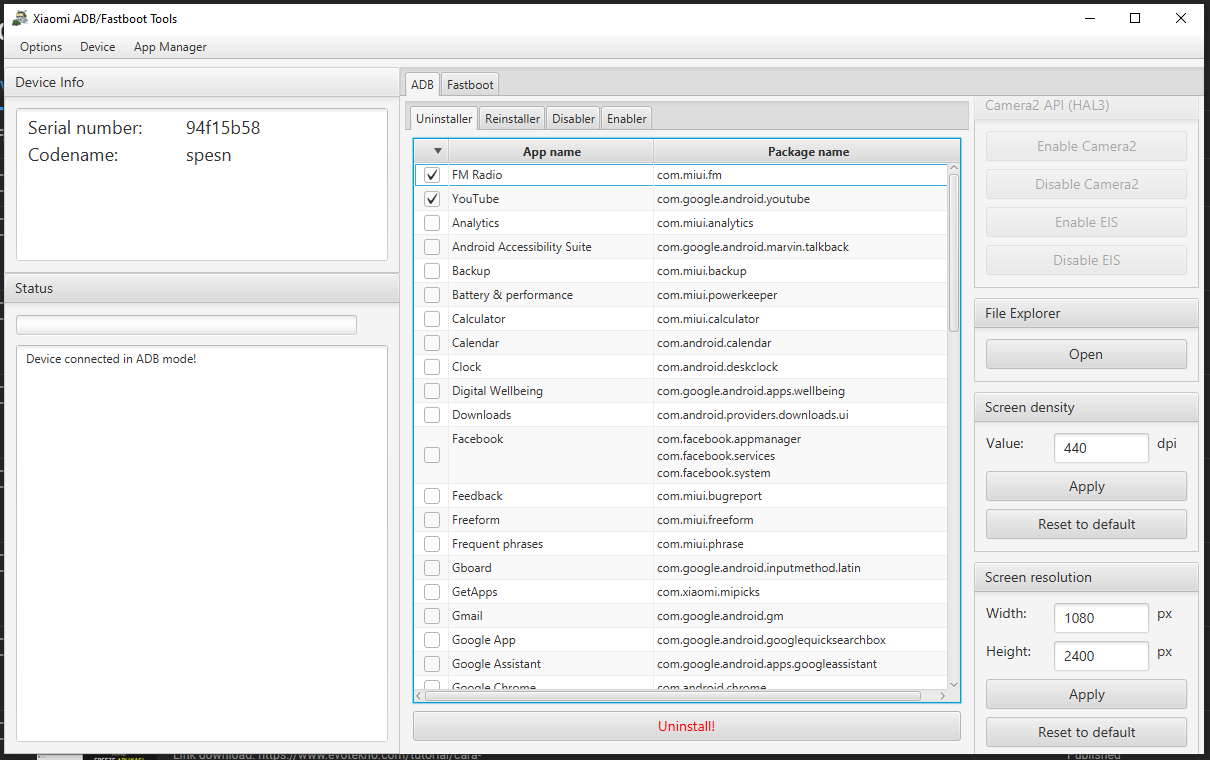This screenshot has width=1210, height=760.
Task: Uncheck the YouTube app checkbox
Action: (x=432, y=199)
